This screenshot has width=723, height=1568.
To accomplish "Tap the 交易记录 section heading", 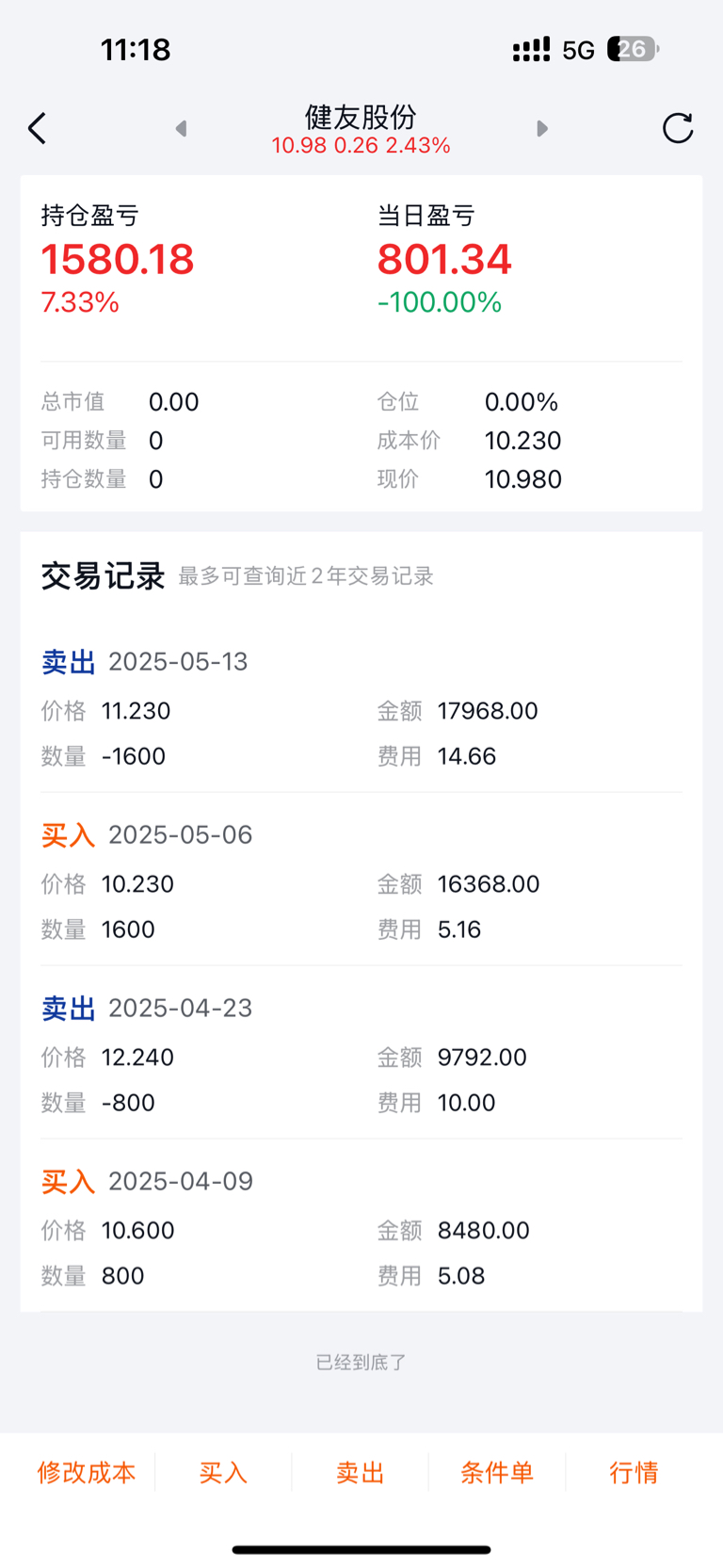I will [x=104, y=575].
